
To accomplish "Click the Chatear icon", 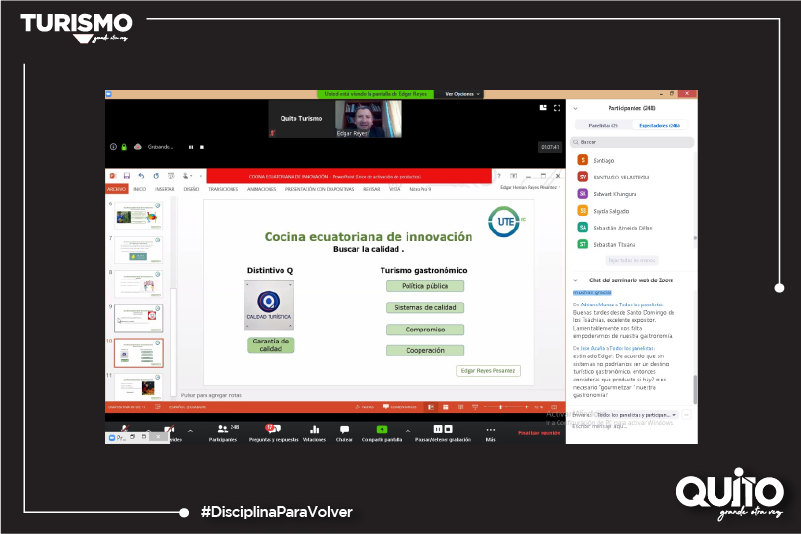I will 344,429.
